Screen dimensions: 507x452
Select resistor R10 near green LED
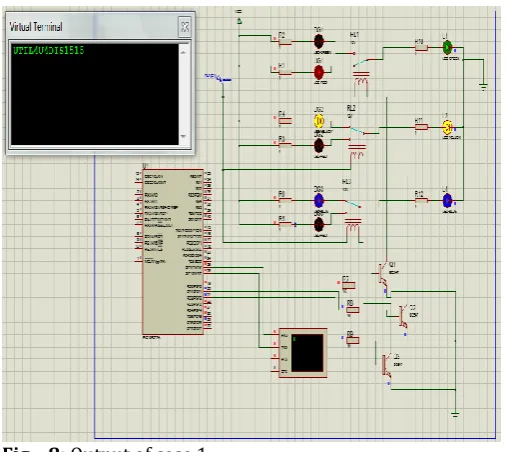(421, 48)
